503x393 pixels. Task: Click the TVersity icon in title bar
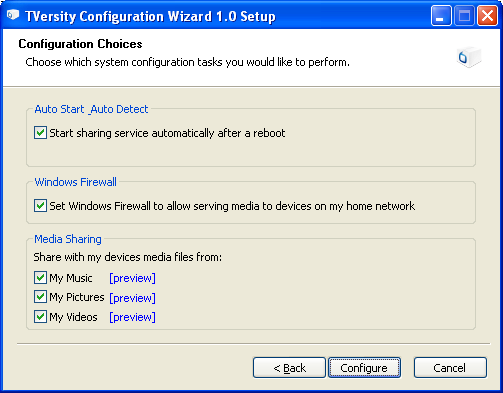13,15
